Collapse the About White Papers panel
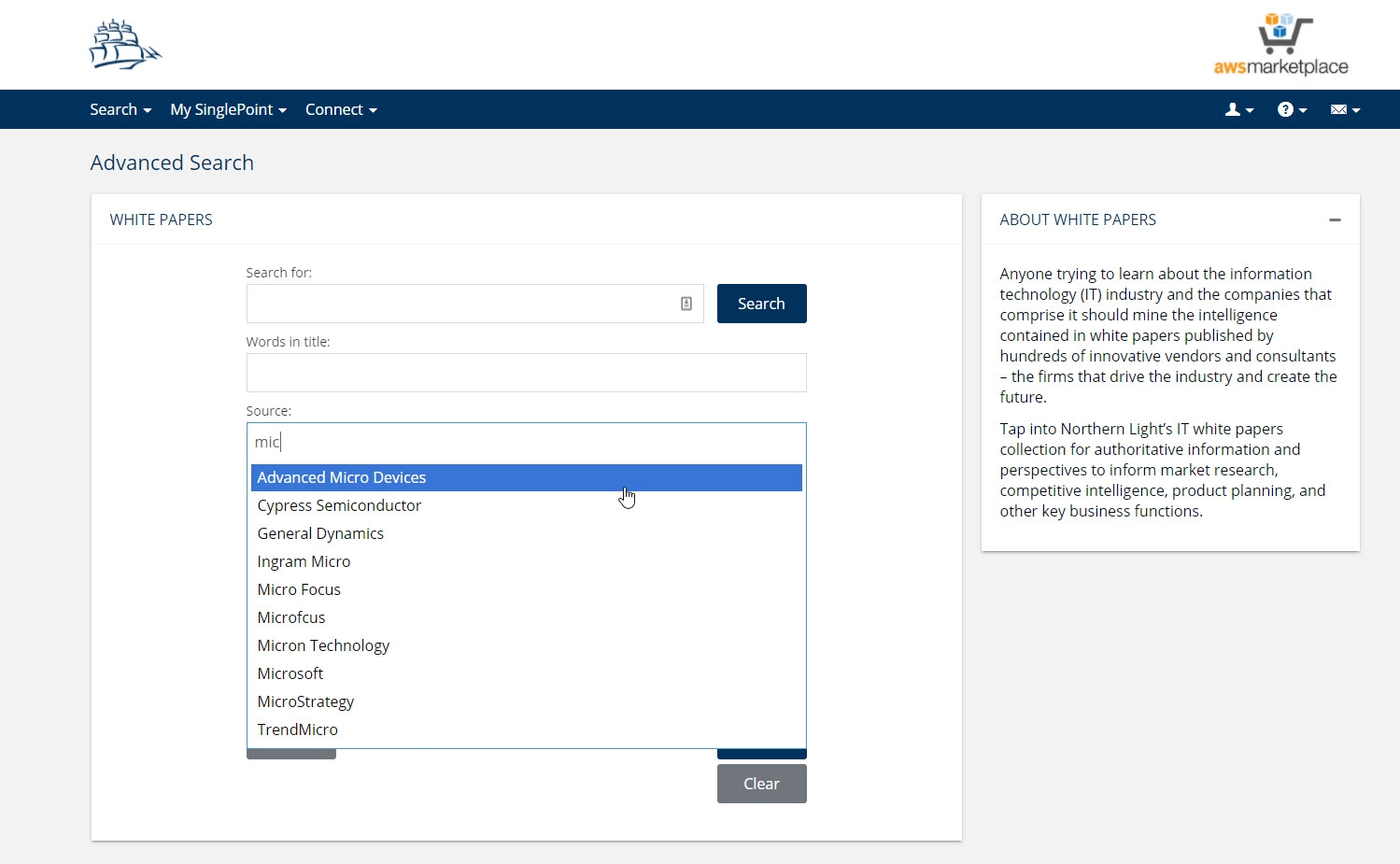This screenshot has width=1400, height=864. point(1335,220)
